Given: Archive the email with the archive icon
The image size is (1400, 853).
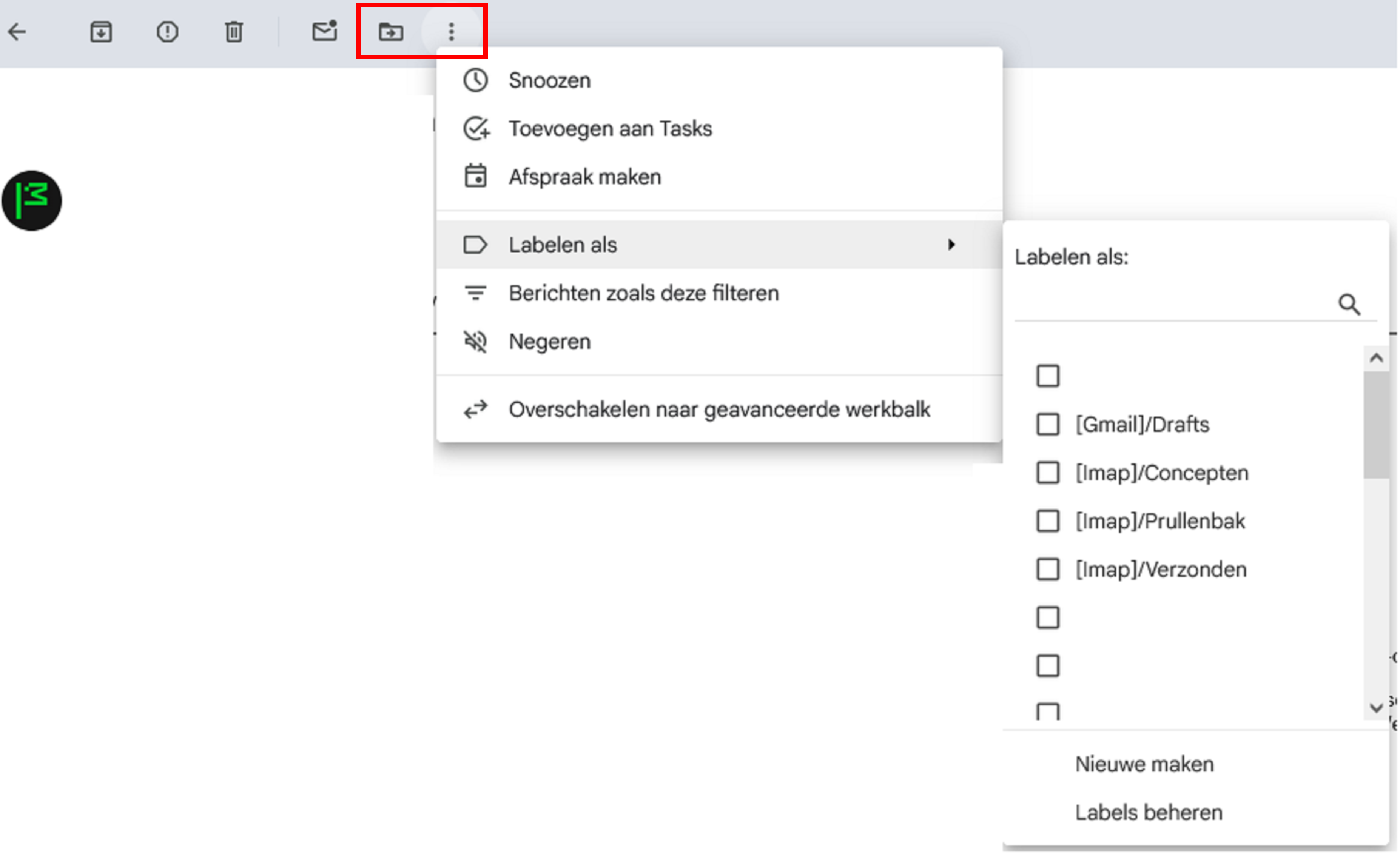Looking at the screenshot, I should (100, 32).
